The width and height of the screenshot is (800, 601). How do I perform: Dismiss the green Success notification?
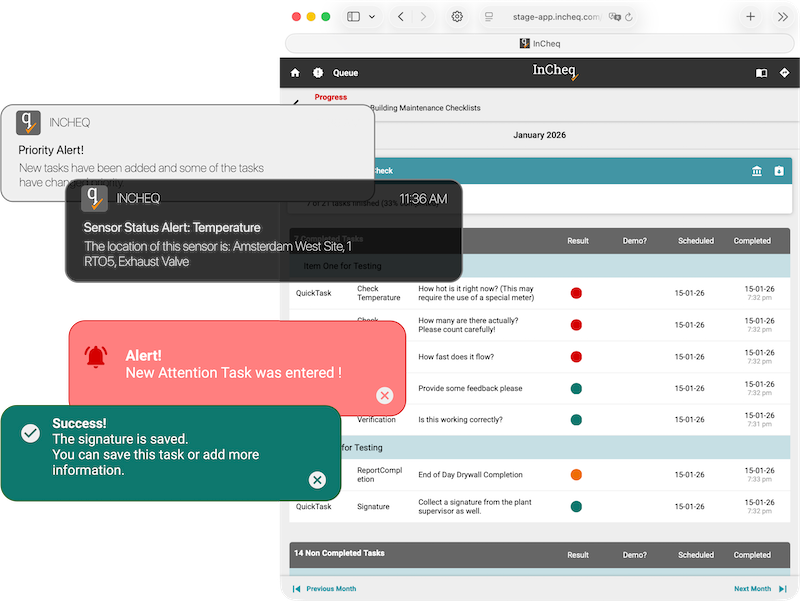[317, 480]
